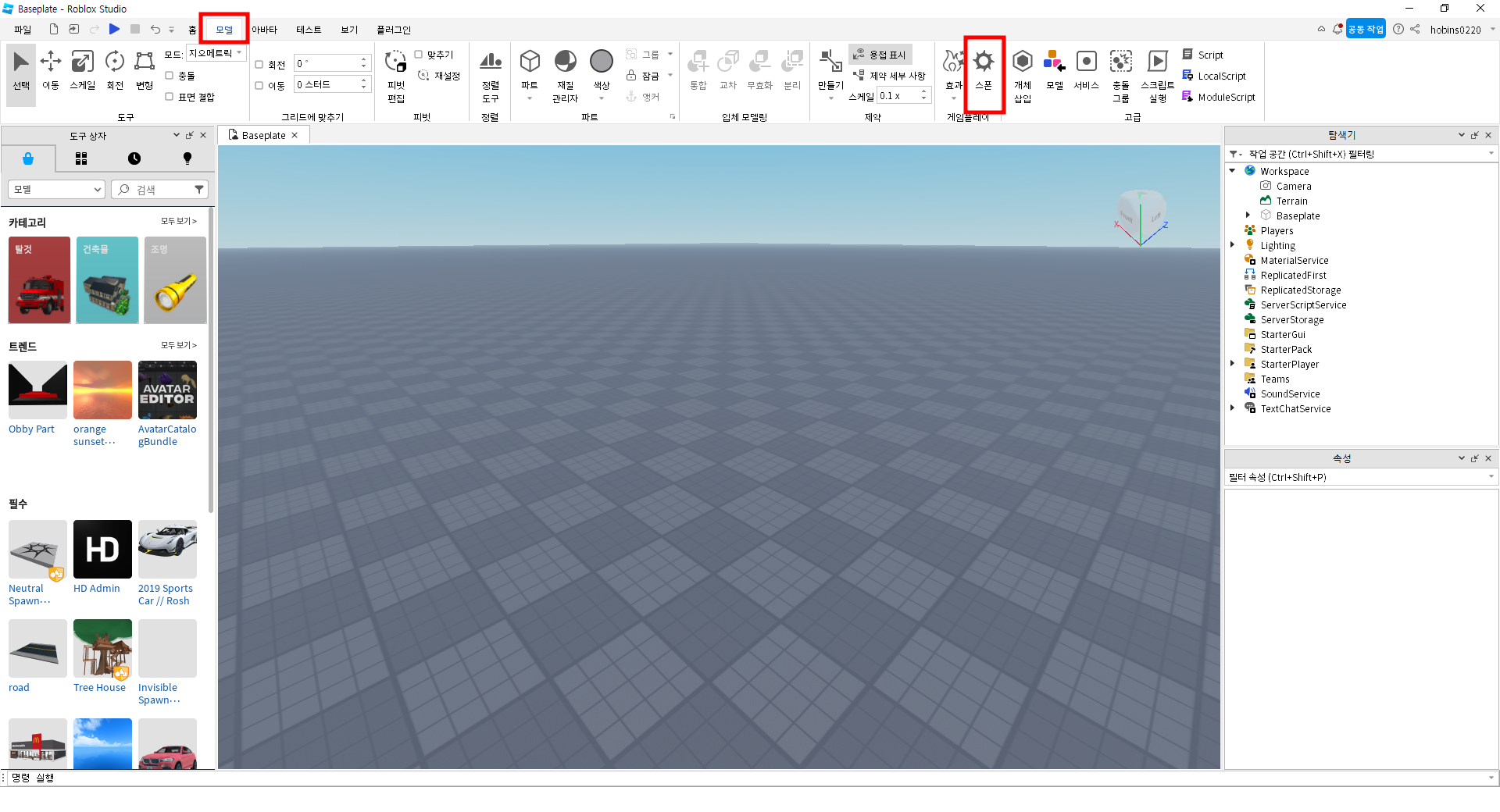
Task: Switch to the 테스트 test tab
Action: click(x=309, y=30)
